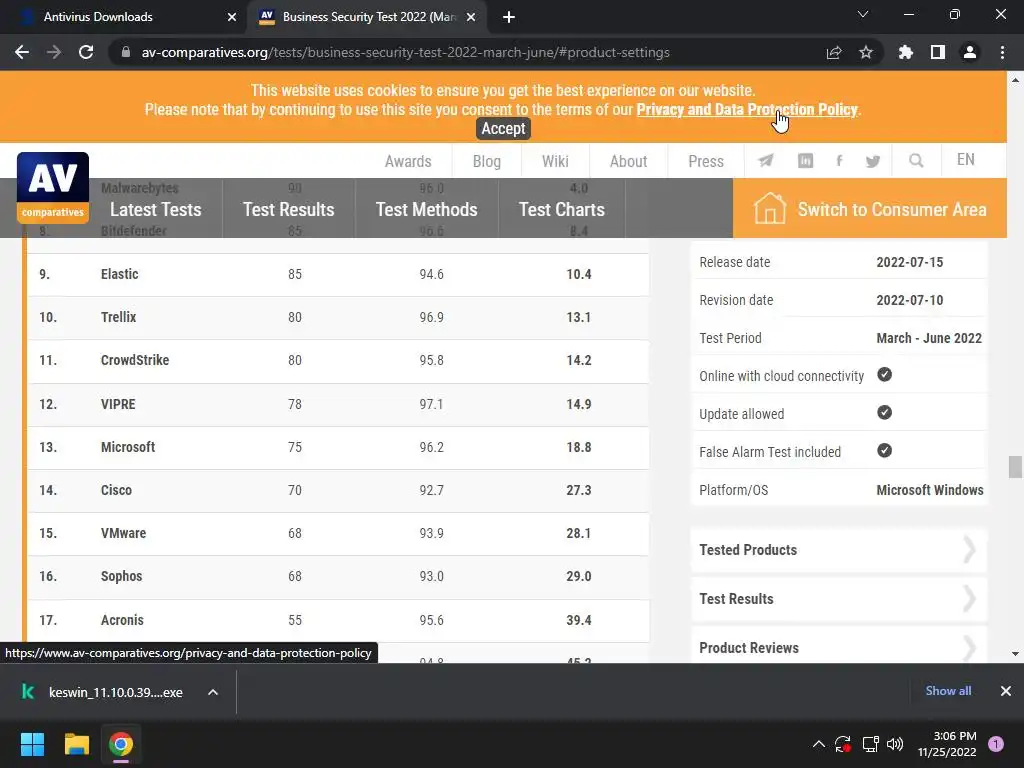
Task: Expand the Product Reviews section
Action: pyautogui.click(x=839, y=647)
